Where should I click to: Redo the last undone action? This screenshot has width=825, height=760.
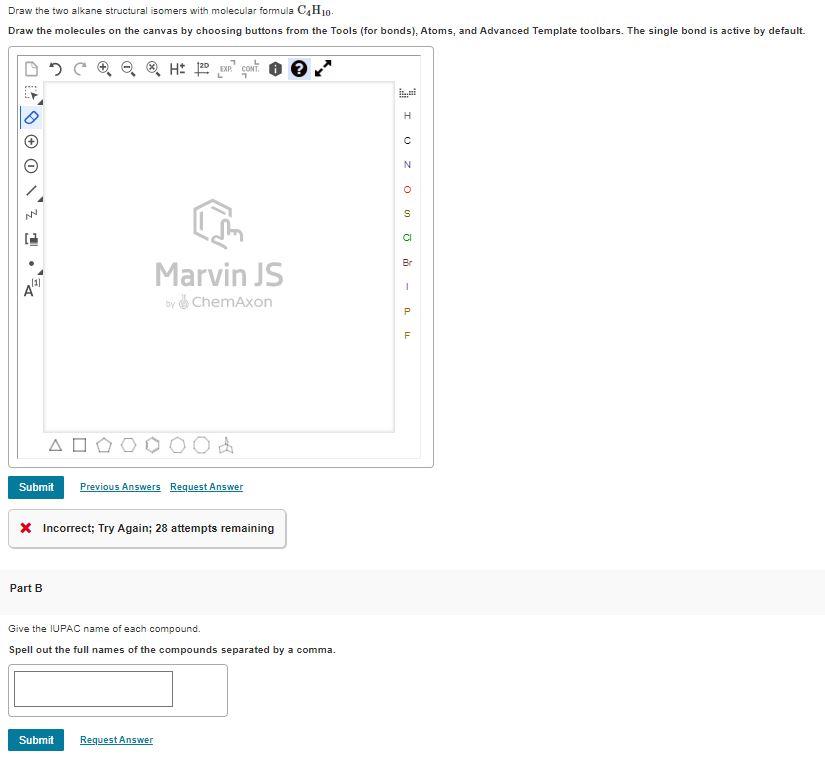coord(79,69)
